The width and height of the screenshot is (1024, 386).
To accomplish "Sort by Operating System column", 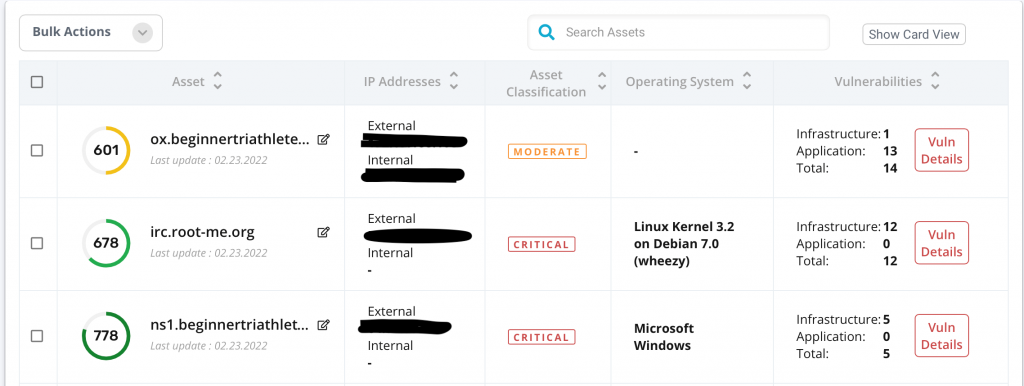I will pos(747,82).
